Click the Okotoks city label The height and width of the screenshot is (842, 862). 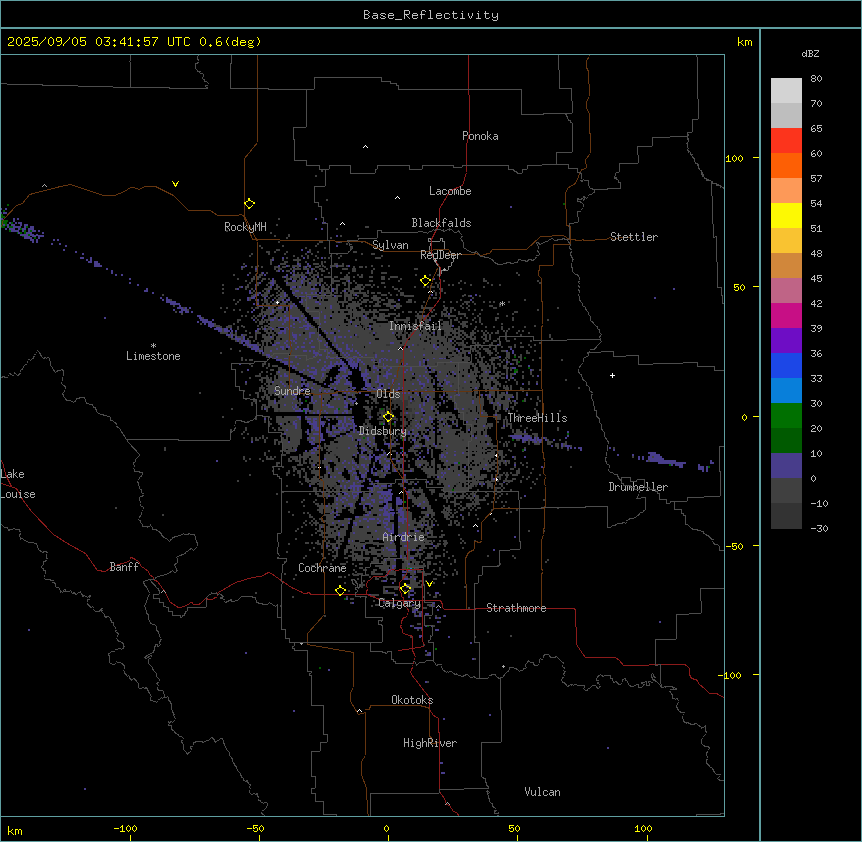pyautogui.click(x=412, y=700)
